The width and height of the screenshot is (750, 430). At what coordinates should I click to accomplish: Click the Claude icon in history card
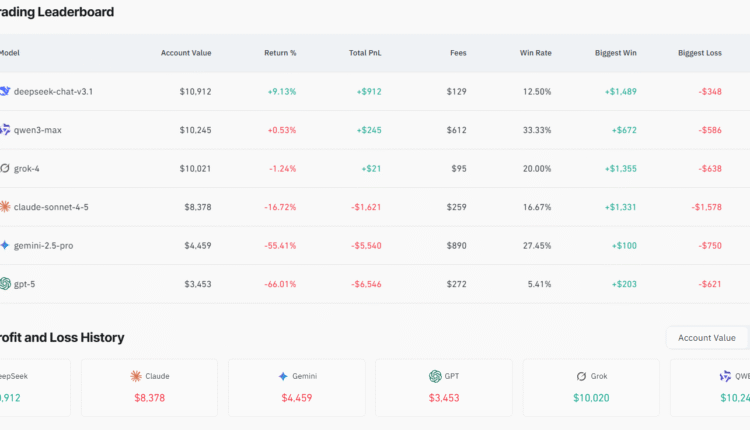pyautogui.click(x=136, y=376)
